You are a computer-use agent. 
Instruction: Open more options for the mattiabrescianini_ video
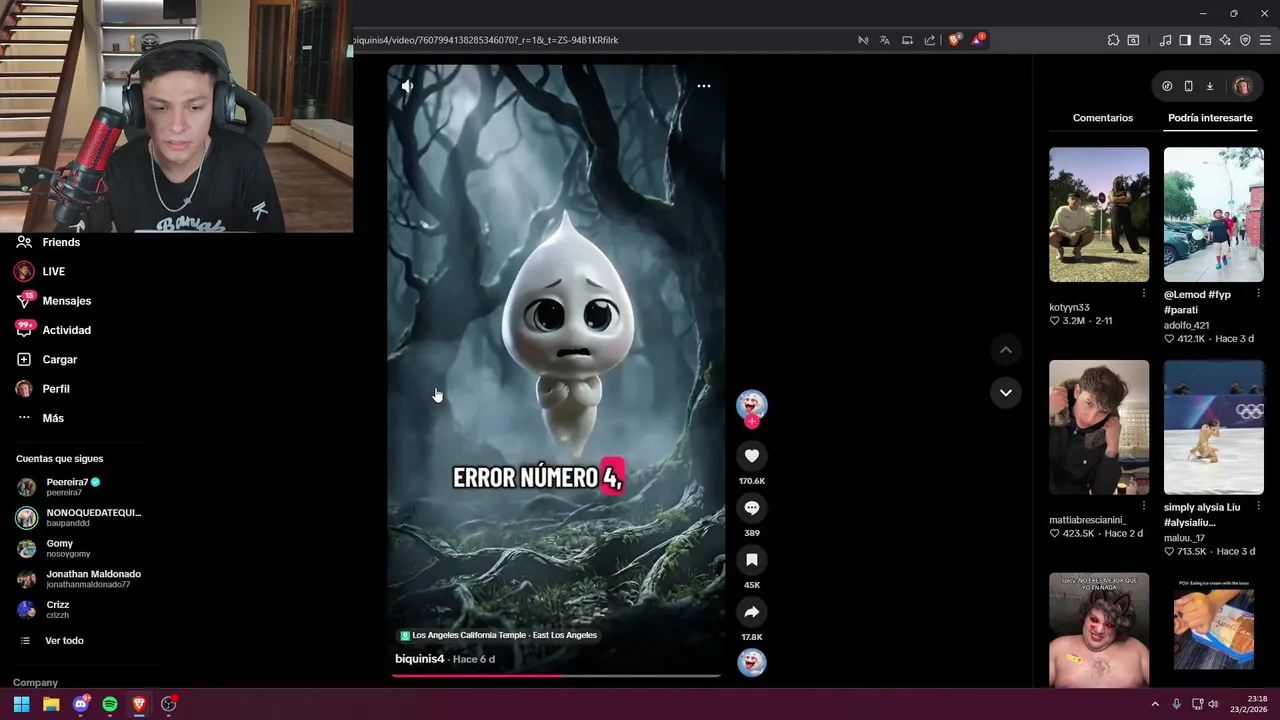click(x=1143, y=506)
